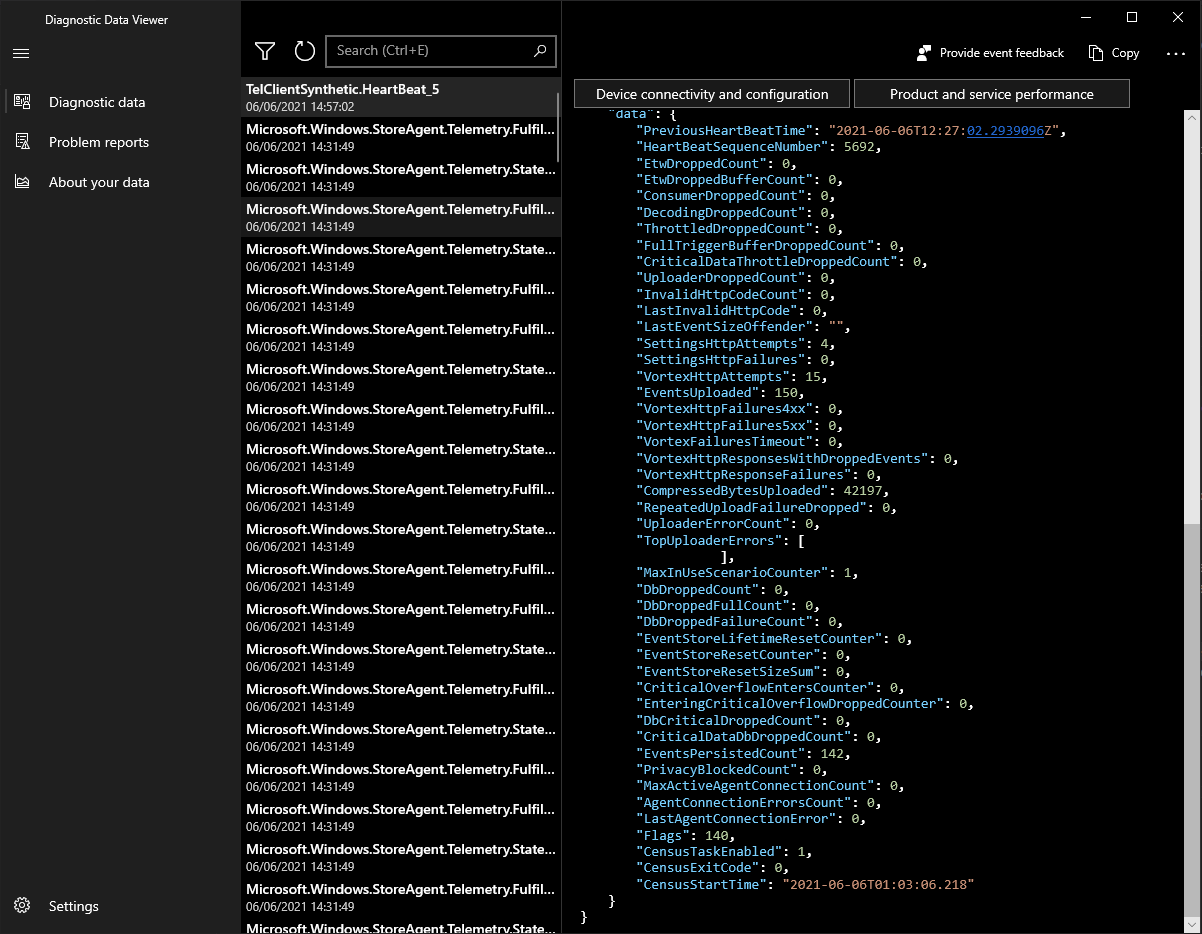1202x934 pixels.
Task: Click the "ConsumerDroppedCount" line
Action: coord(735,196)
